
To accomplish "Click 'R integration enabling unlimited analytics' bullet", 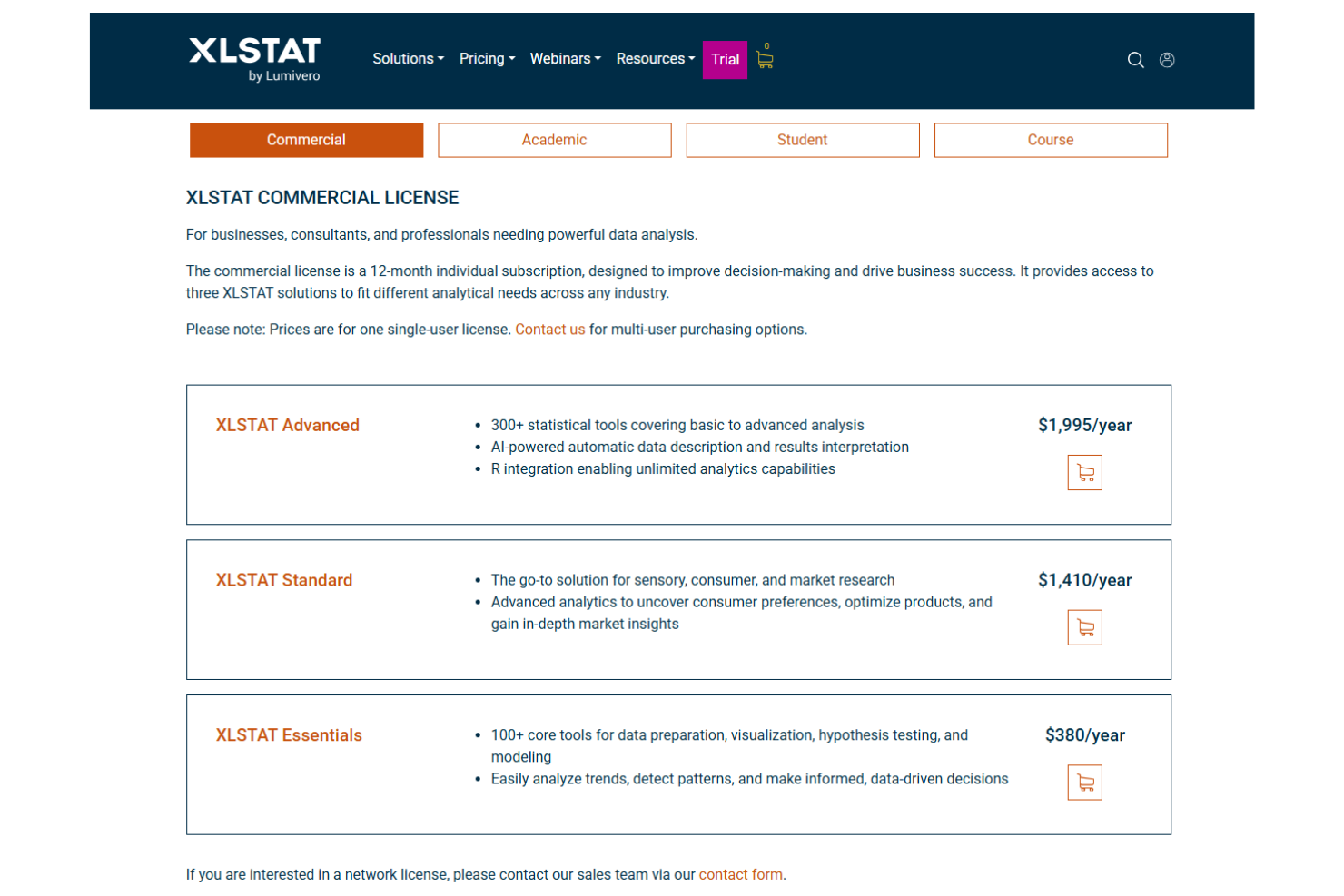I will tap(663, 469).
